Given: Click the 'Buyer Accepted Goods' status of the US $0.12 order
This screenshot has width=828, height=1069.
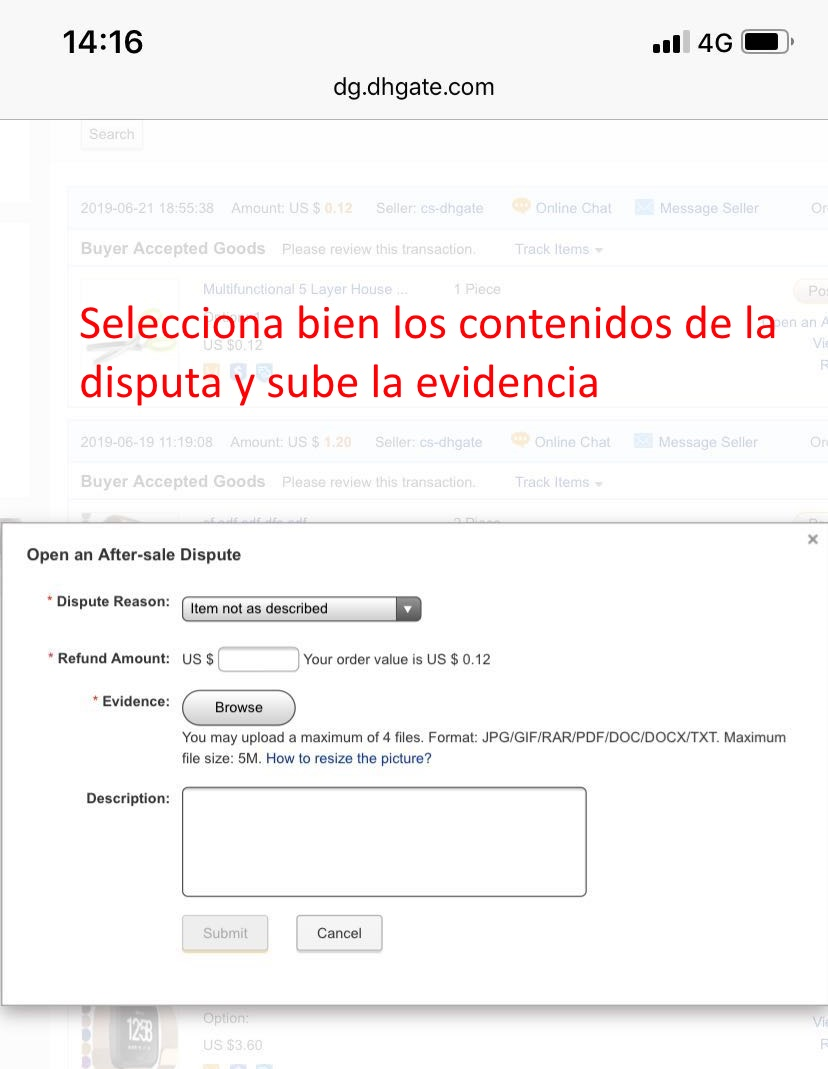Looking at the screenshot, I should [x=172, y=248].
